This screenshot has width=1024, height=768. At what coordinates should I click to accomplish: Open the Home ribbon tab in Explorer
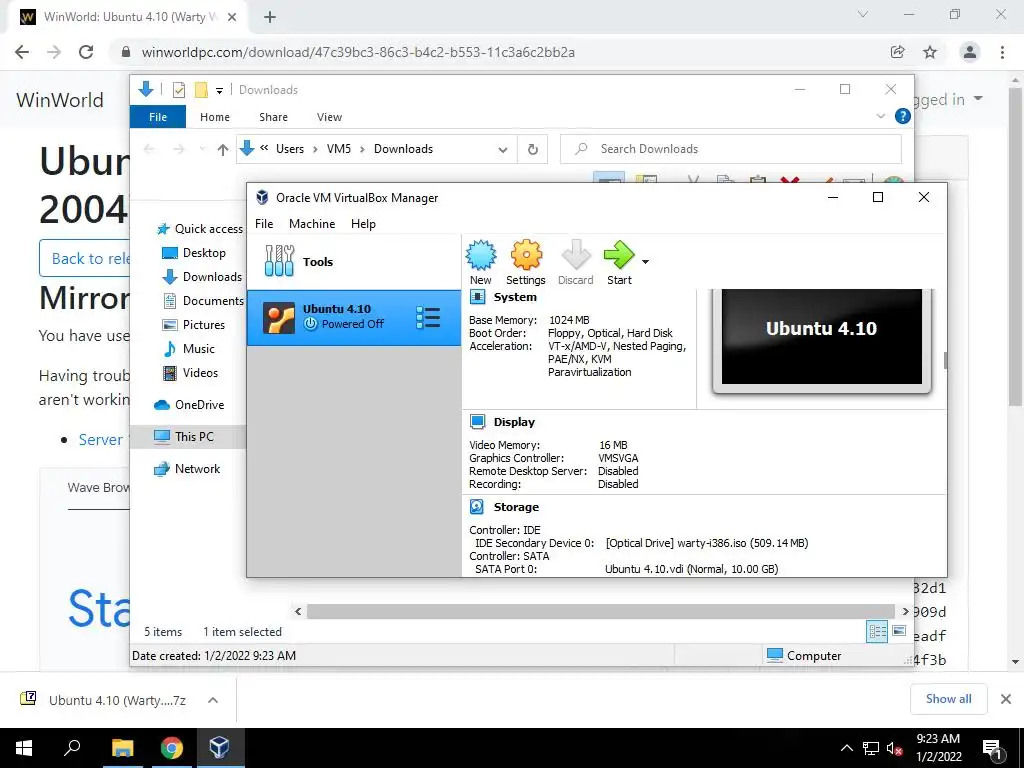click(x=215, y=117)
